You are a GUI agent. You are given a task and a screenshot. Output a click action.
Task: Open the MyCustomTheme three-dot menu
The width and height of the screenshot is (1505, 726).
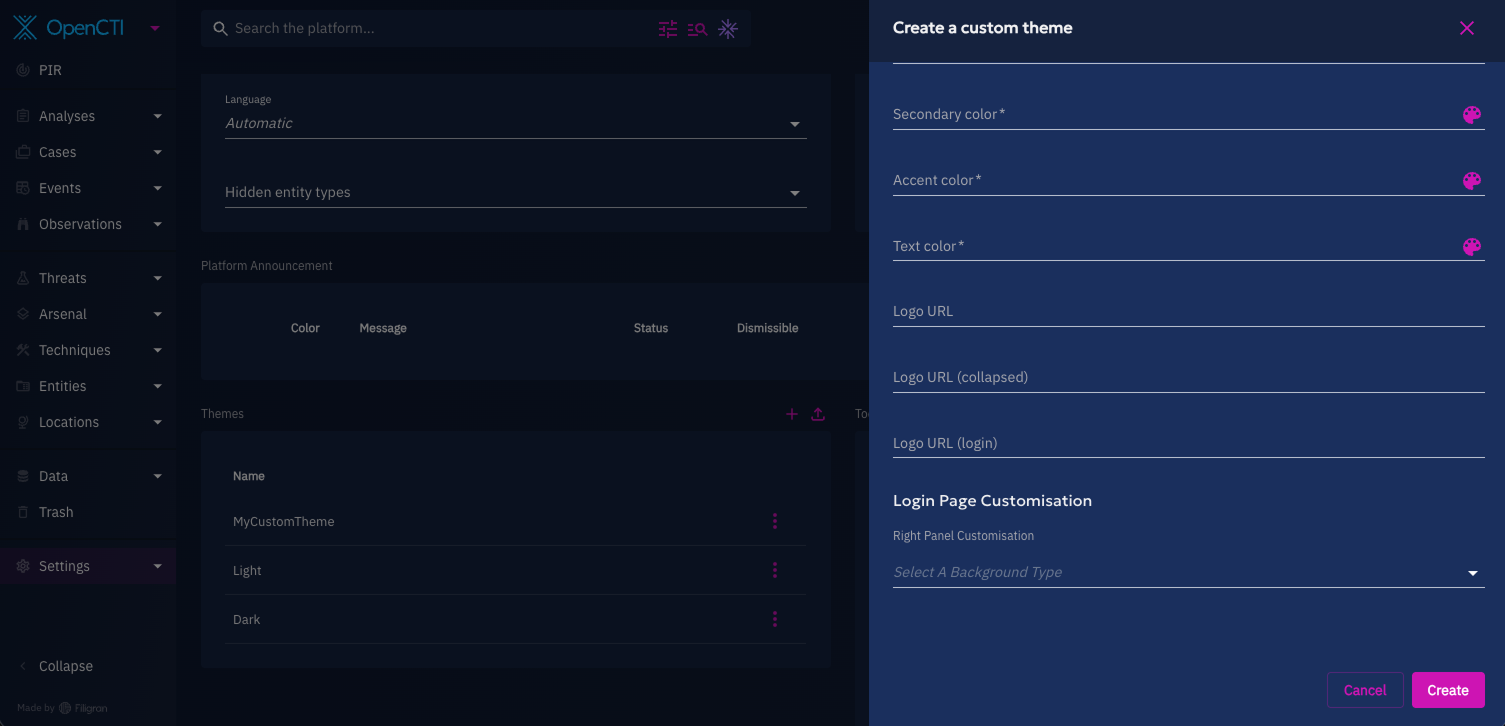click(x=774, y=521)
